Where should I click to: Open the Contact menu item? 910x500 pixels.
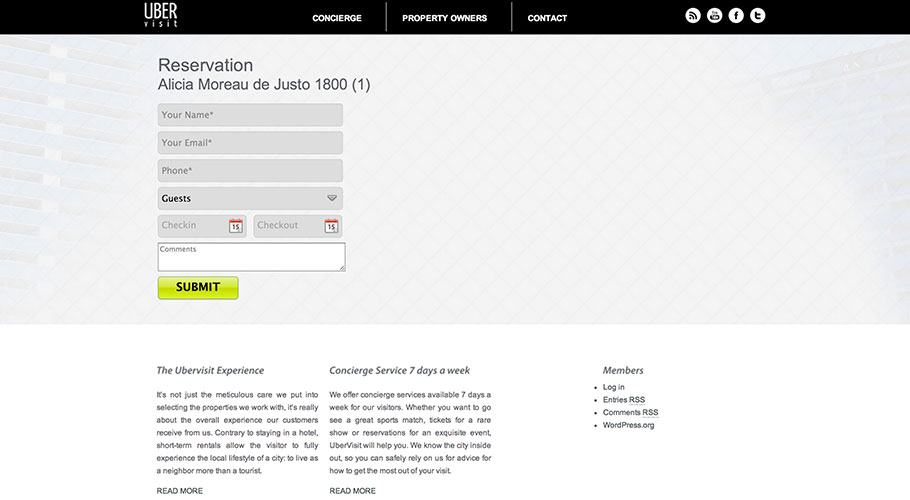(x=547, y=18)
